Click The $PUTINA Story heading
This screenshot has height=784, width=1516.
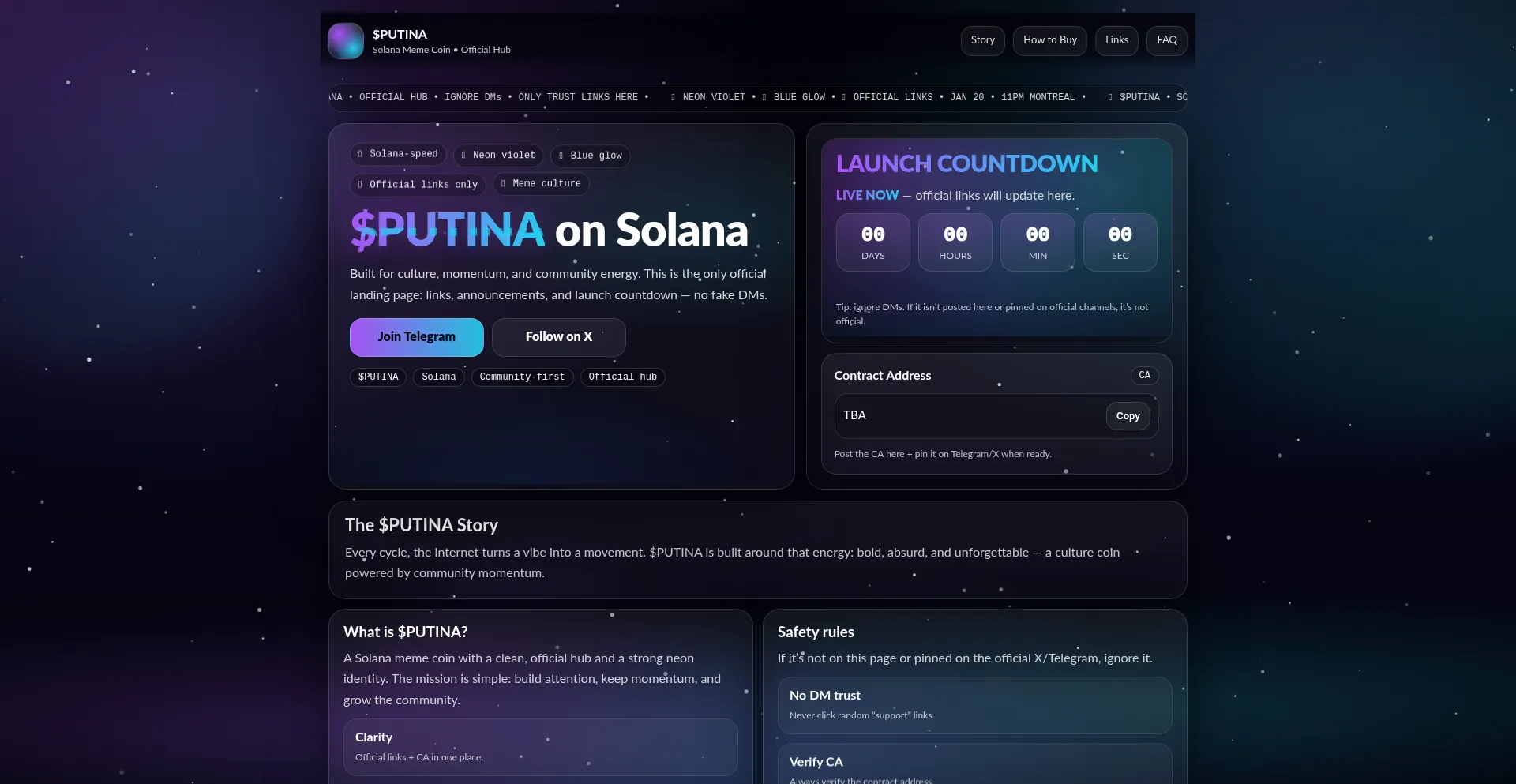tap(422, 525)
